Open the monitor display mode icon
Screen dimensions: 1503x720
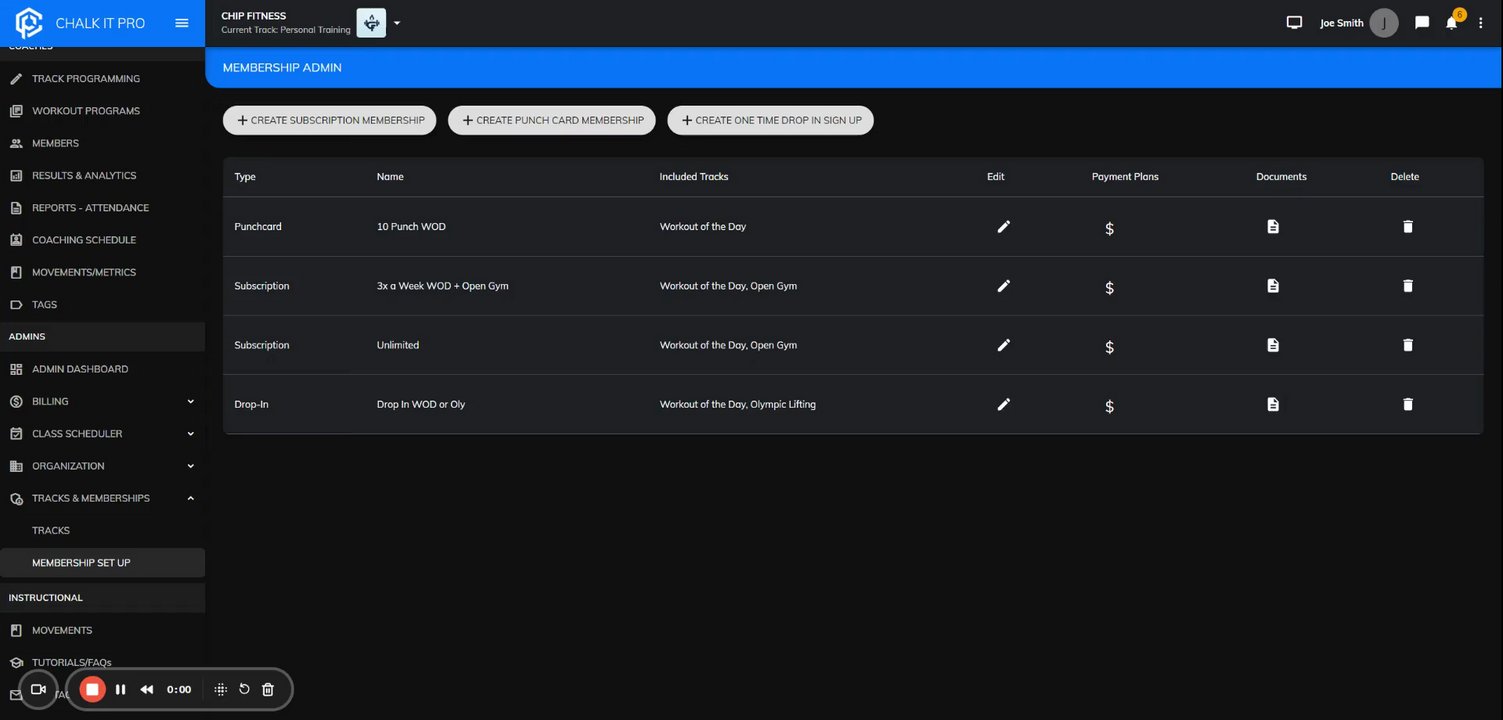pos(1294,23)
